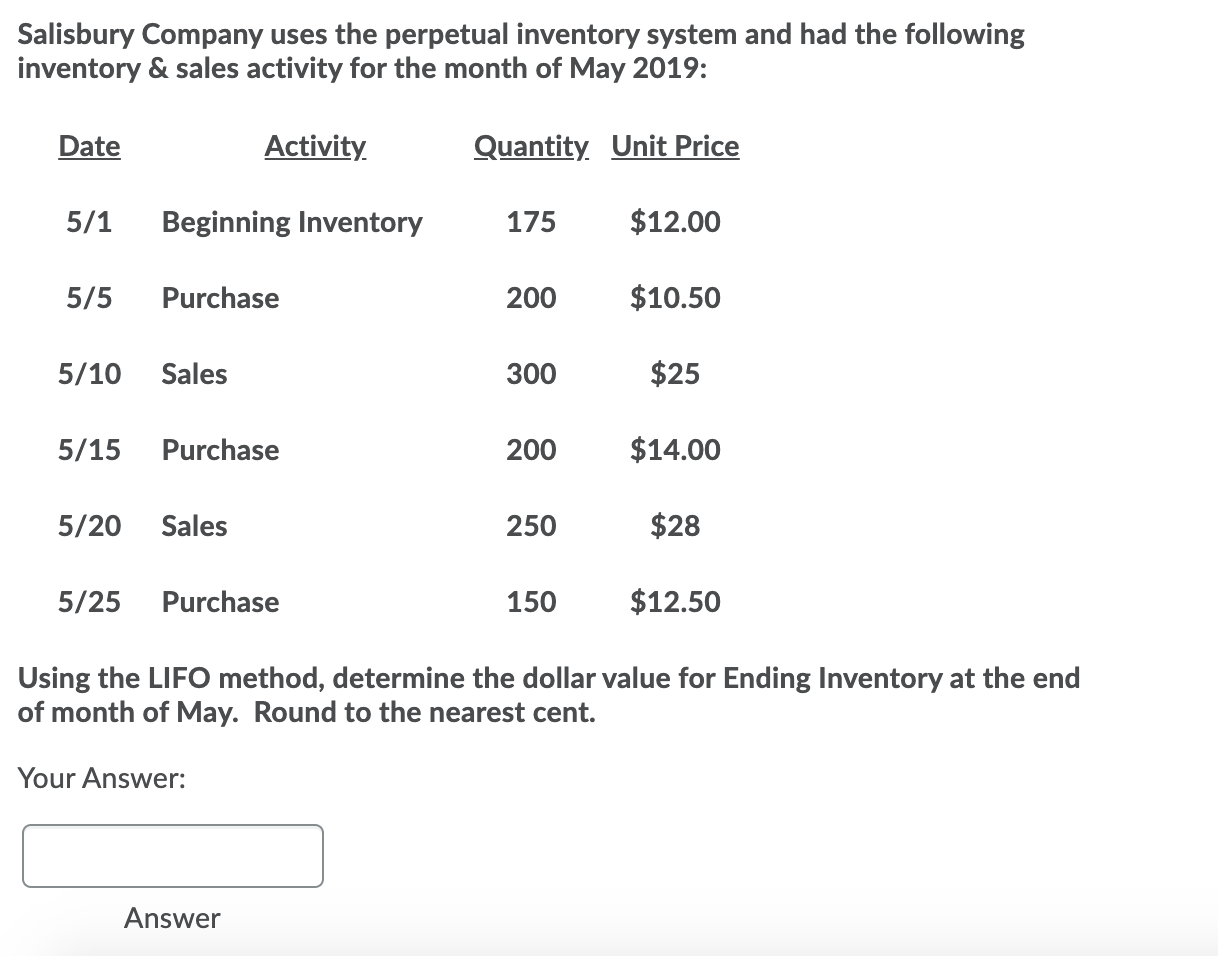Select the $28 sales price

pyautogui.click(x=675, y=526)
